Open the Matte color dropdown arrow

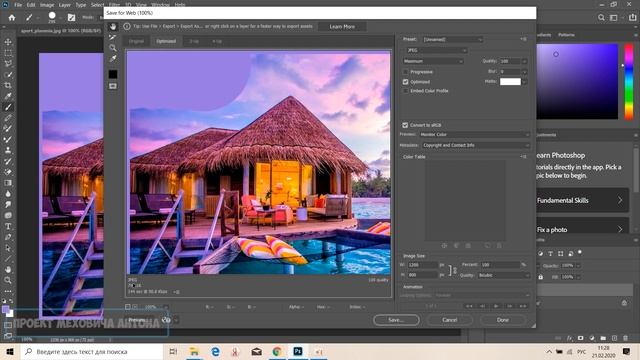525,82
